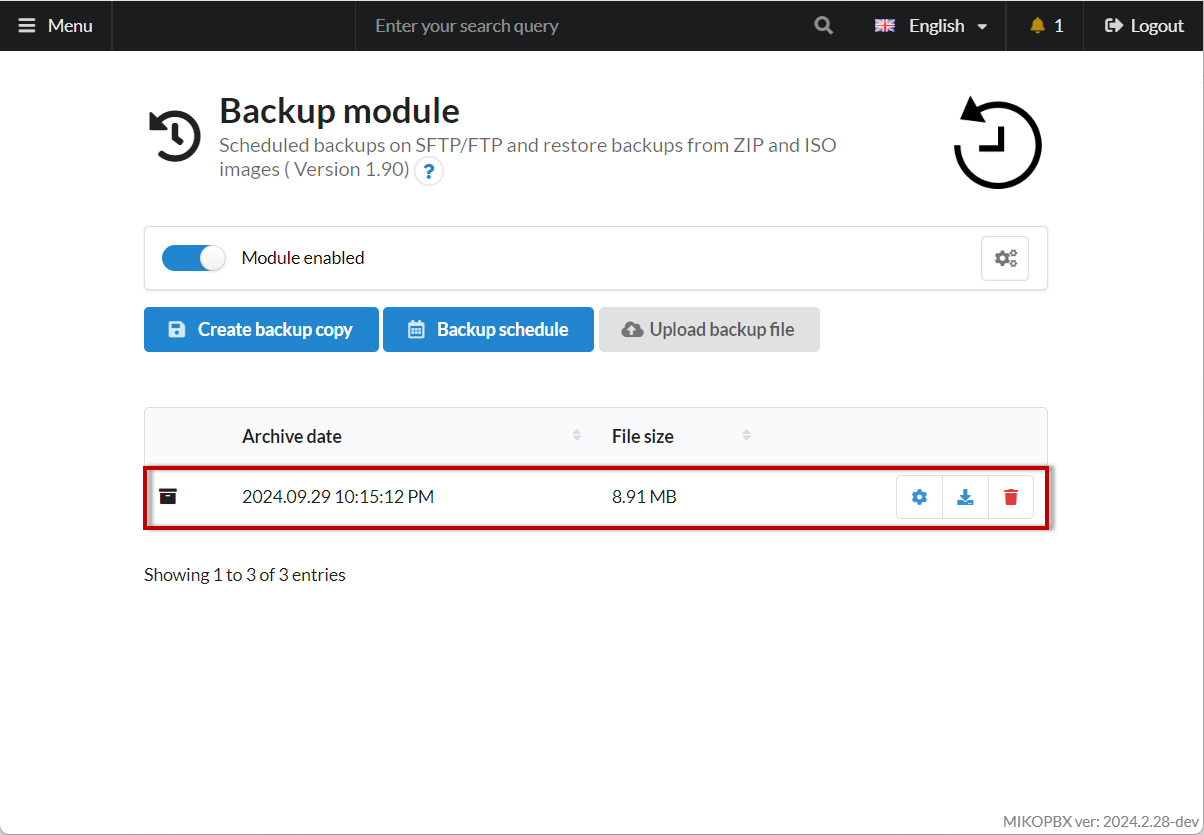The image size is (1204, 835).
Task: Open the Backup schedule
Action: click(488, 329)
